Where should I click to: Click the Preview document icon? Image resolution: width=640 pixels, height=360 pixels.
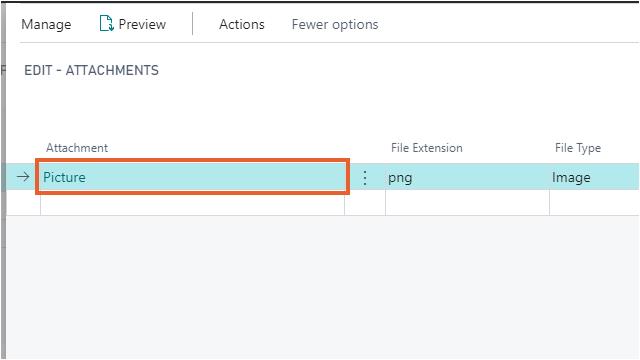tap(106, 24)
